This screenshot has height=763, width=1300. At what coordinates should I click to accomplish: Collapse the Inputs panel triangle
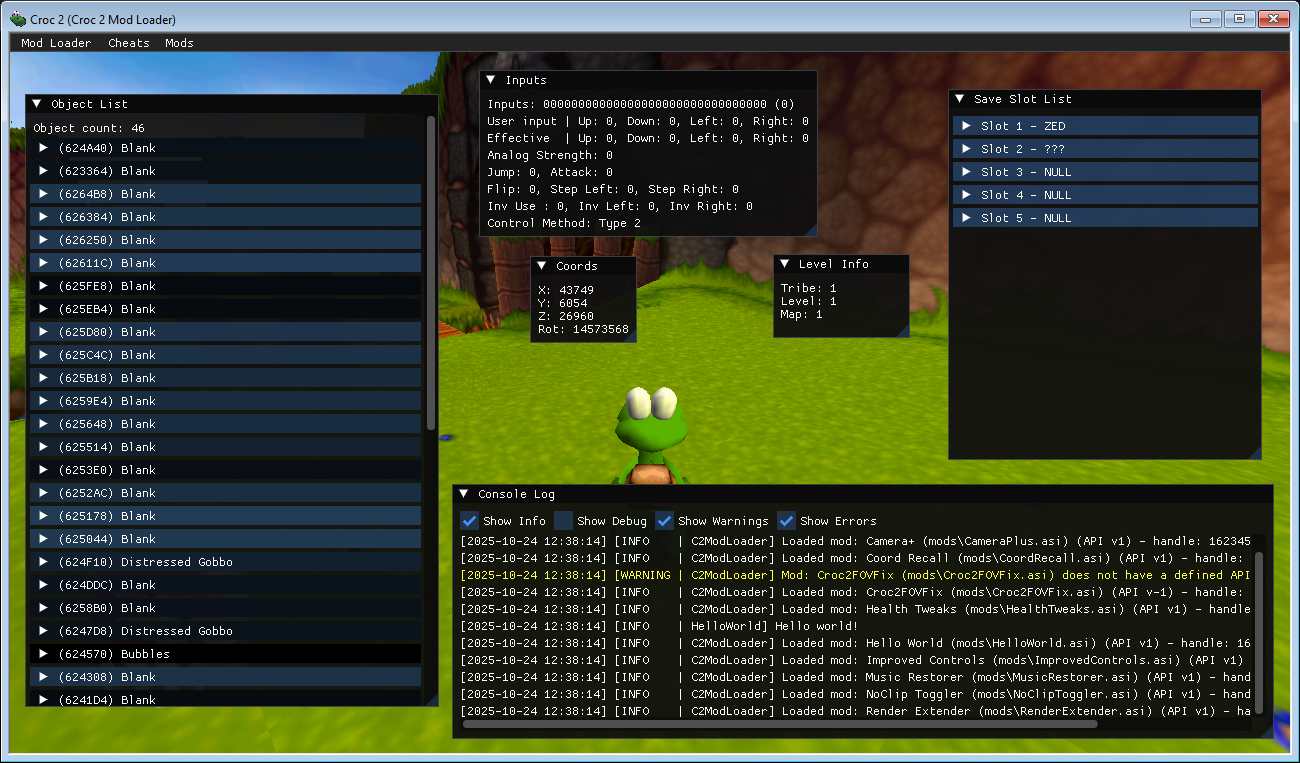click(x=490, y=79)
